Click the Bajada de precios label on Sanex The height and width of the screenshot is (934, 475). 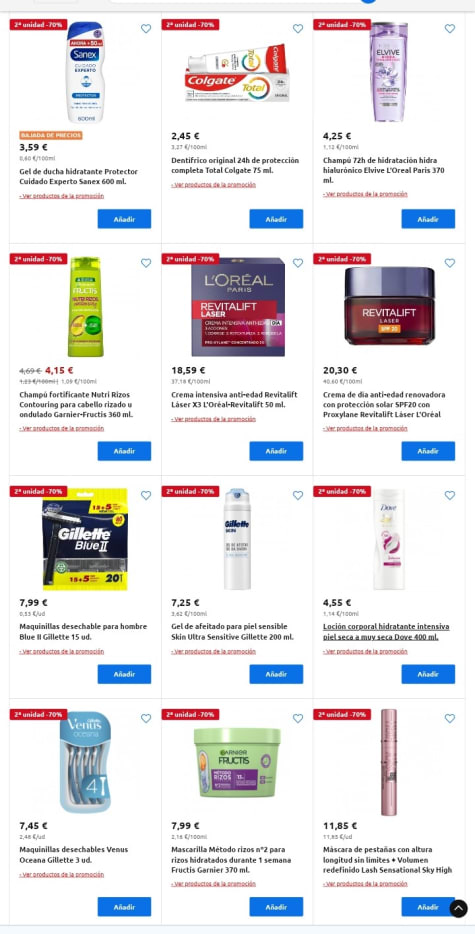click(51, 135)
